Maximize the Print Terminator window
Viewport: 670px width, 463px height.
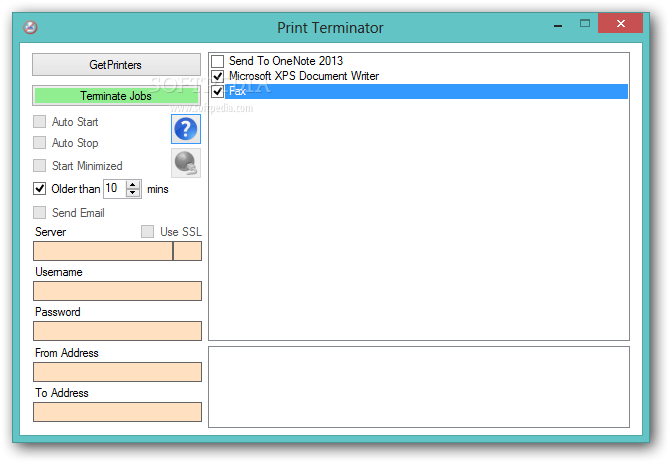[585, 23]
